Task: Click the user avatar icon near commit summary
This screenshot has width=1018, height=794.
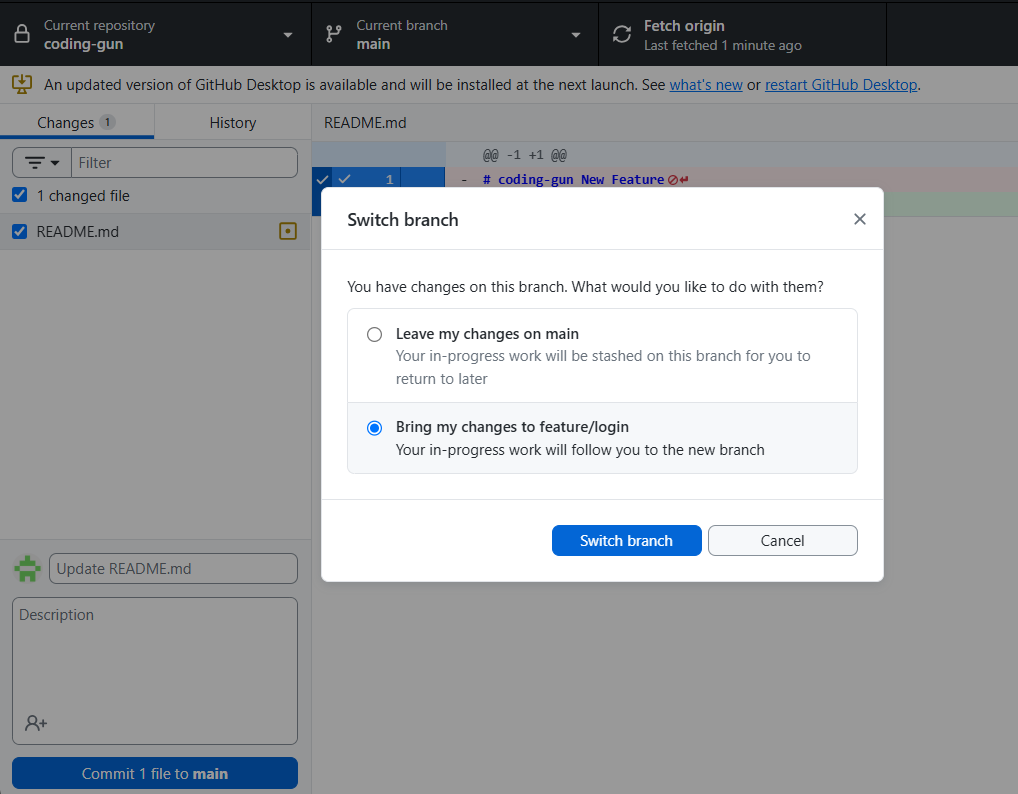Action: [x=27, y=569]
